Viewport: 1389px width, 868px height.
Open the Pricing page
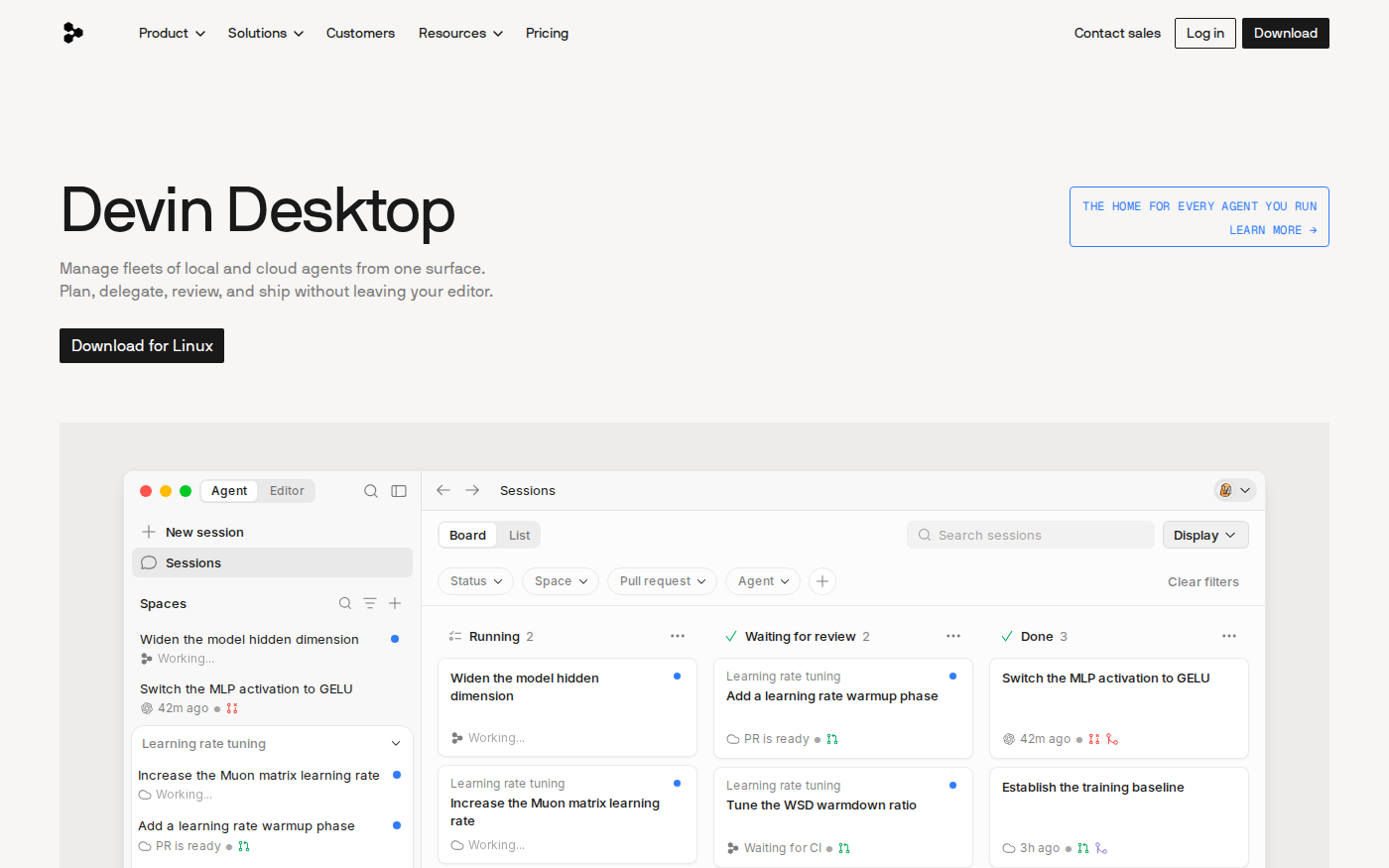tap(547, 33)
